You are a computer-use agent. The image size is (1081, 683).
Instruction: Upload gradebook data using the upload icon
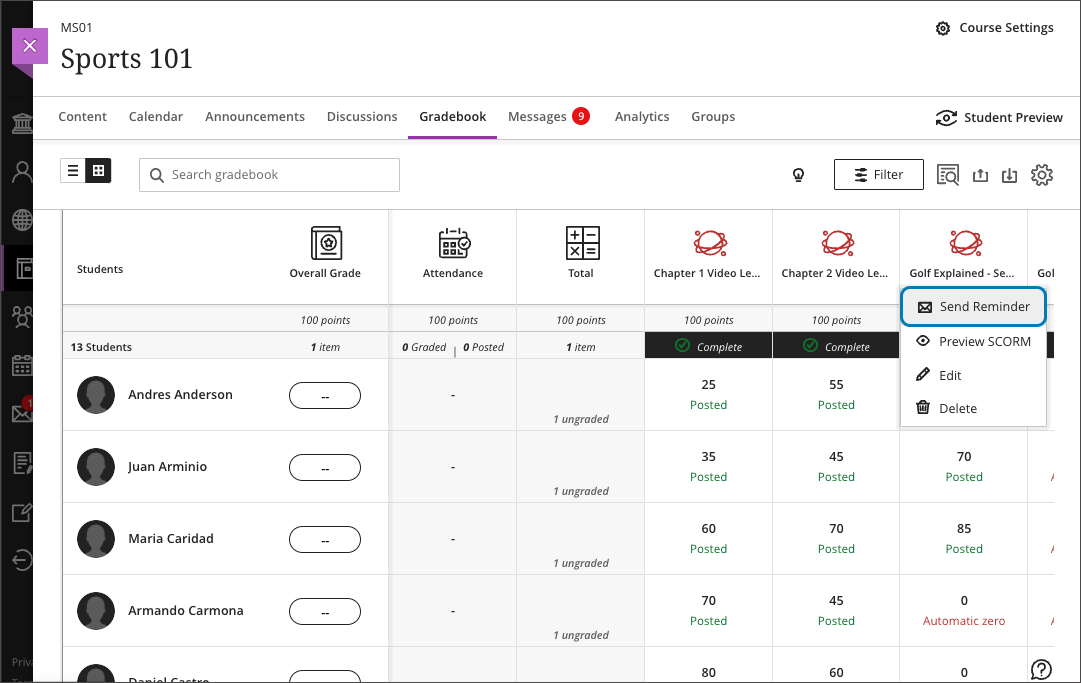pyautogui.click(x=980, y=174)
